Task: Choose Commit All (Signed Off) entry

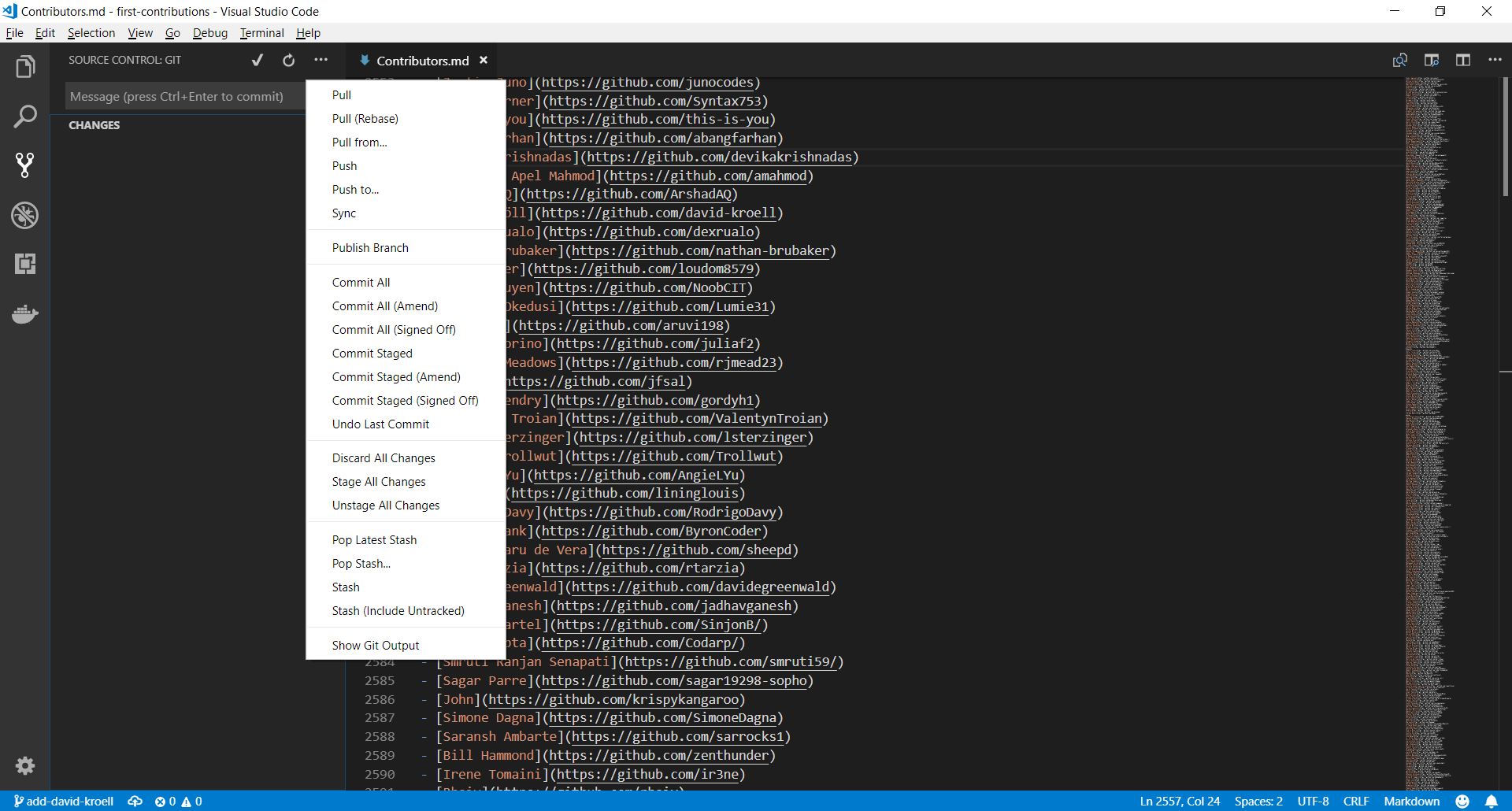Action: click(x=406, y=330)
